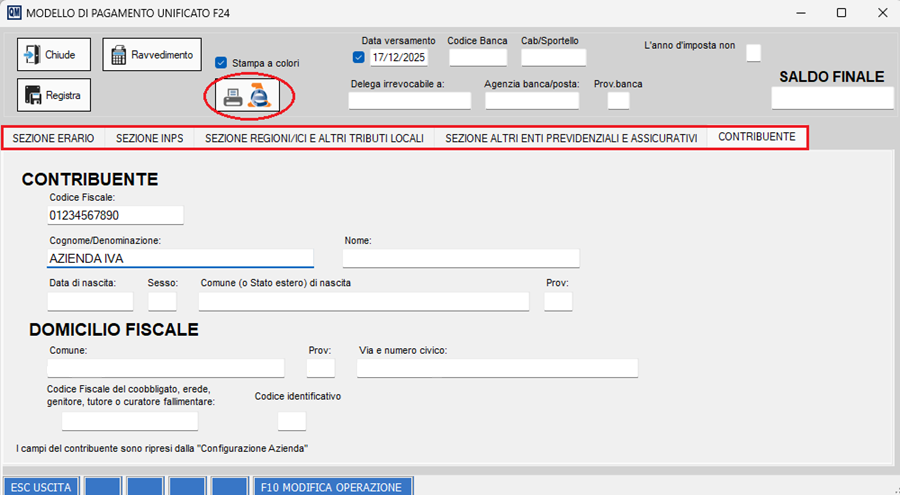
Task: Tick the L'anno d'imposta non checkbox
Action: pos(754,52)
